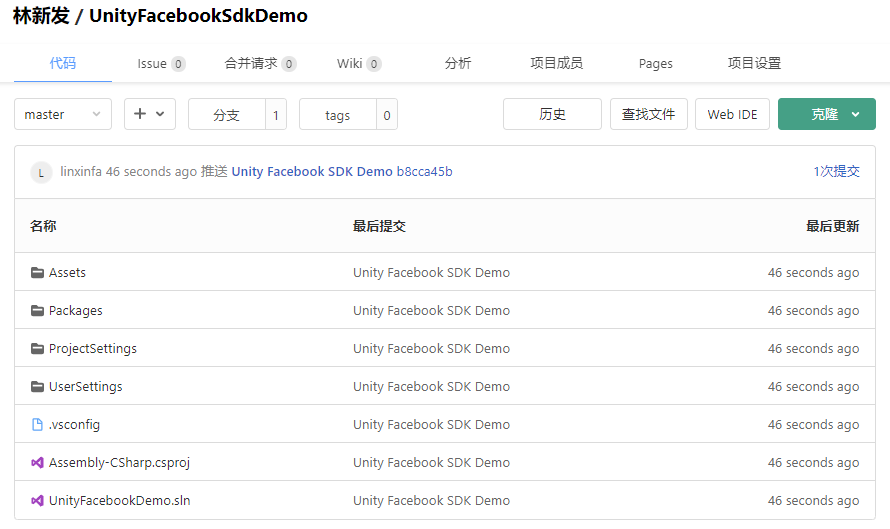Open UnityFacebookSdkDemo repository title link
The height and width of the screenshot is (529, 890).
coord(198,15)
